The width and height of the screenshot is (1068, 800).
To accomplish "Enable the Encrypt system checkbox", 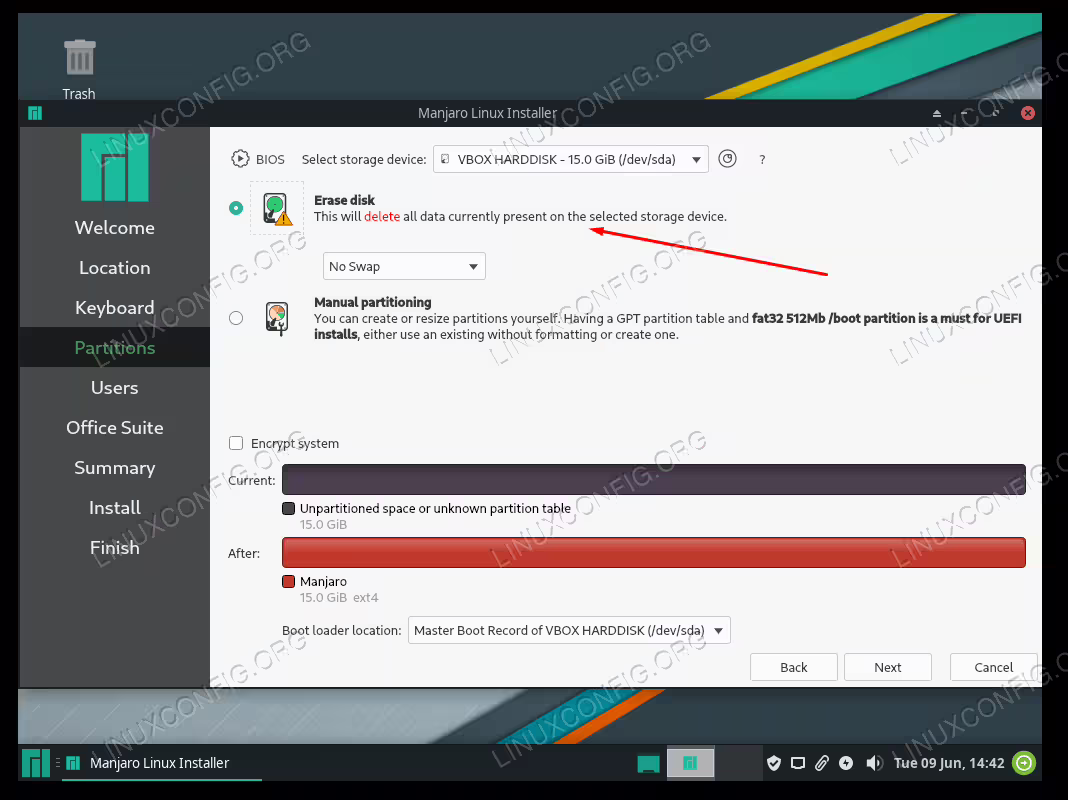I will point(236,443).
